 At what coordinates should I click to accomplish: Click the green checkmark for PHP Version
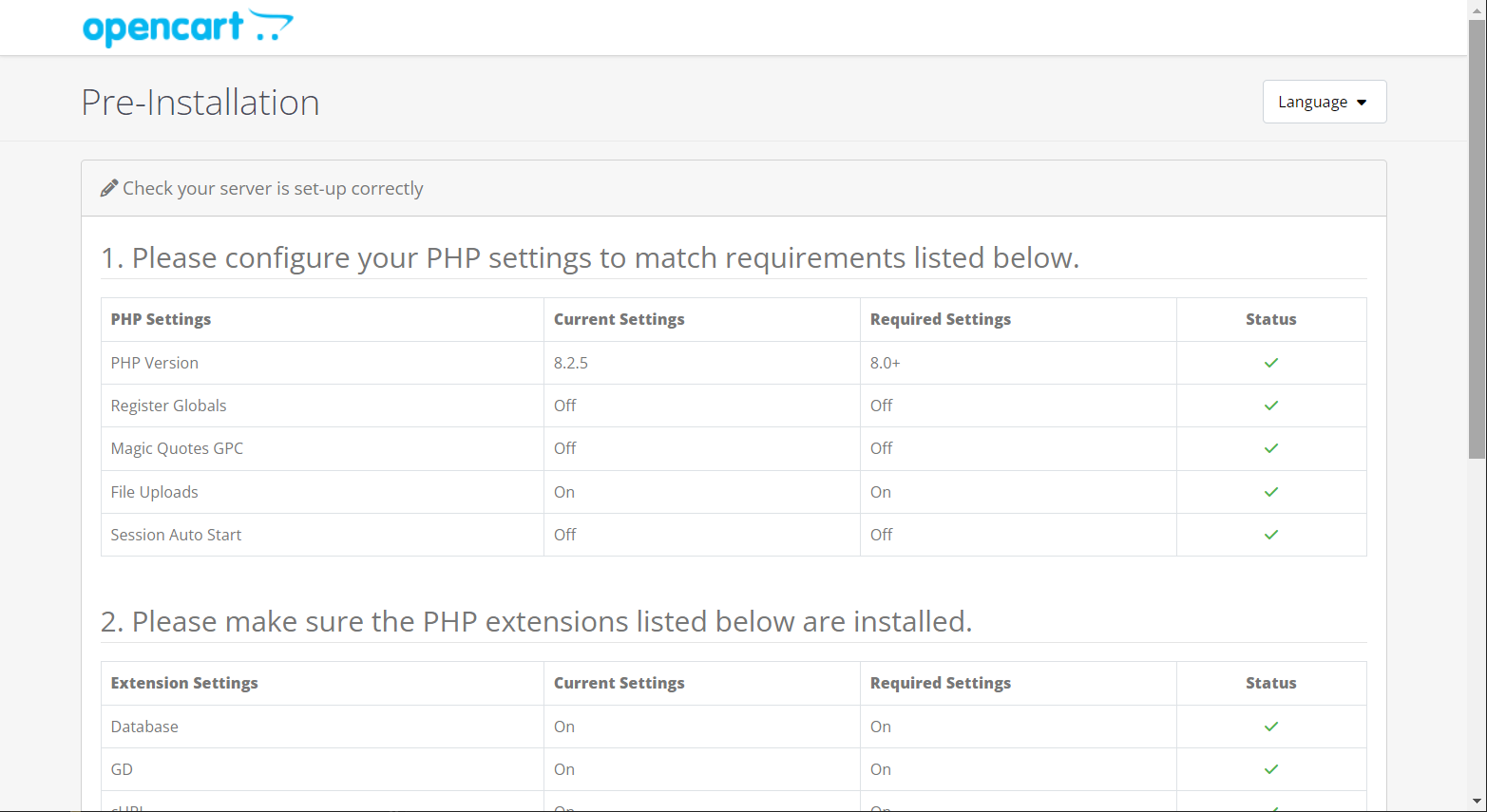click(1270, 363)
